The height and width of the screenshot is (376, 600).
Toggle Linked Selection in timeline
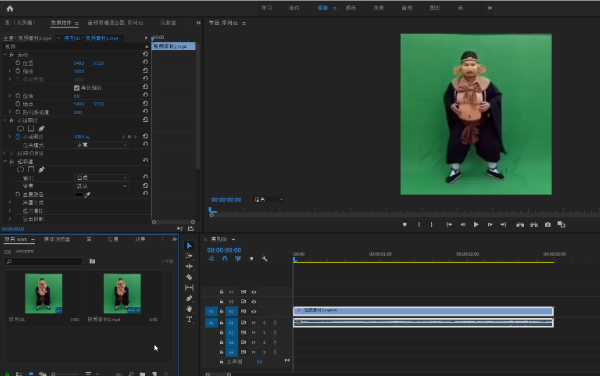(x=238, y=259)
